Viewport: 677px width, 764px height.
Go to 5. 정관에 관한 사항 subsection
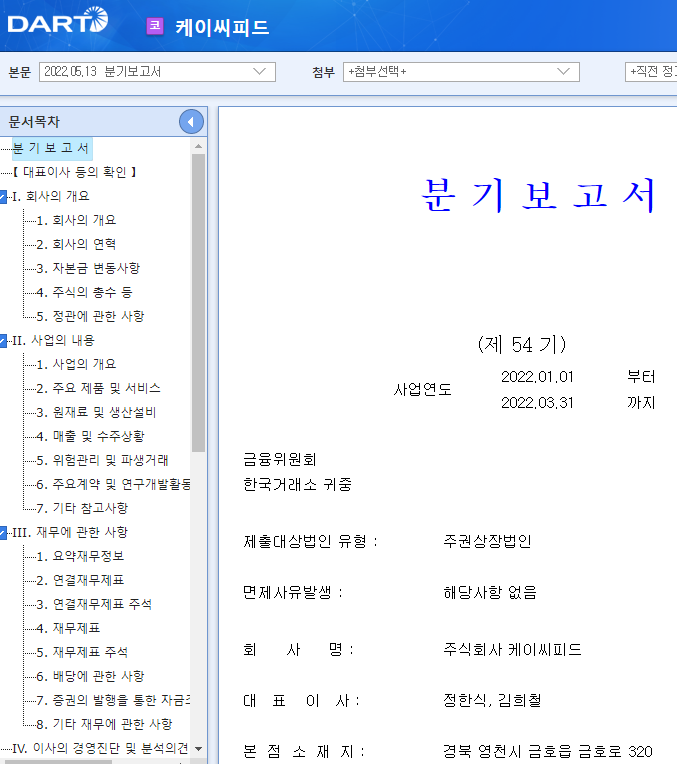tap(90, 316)
